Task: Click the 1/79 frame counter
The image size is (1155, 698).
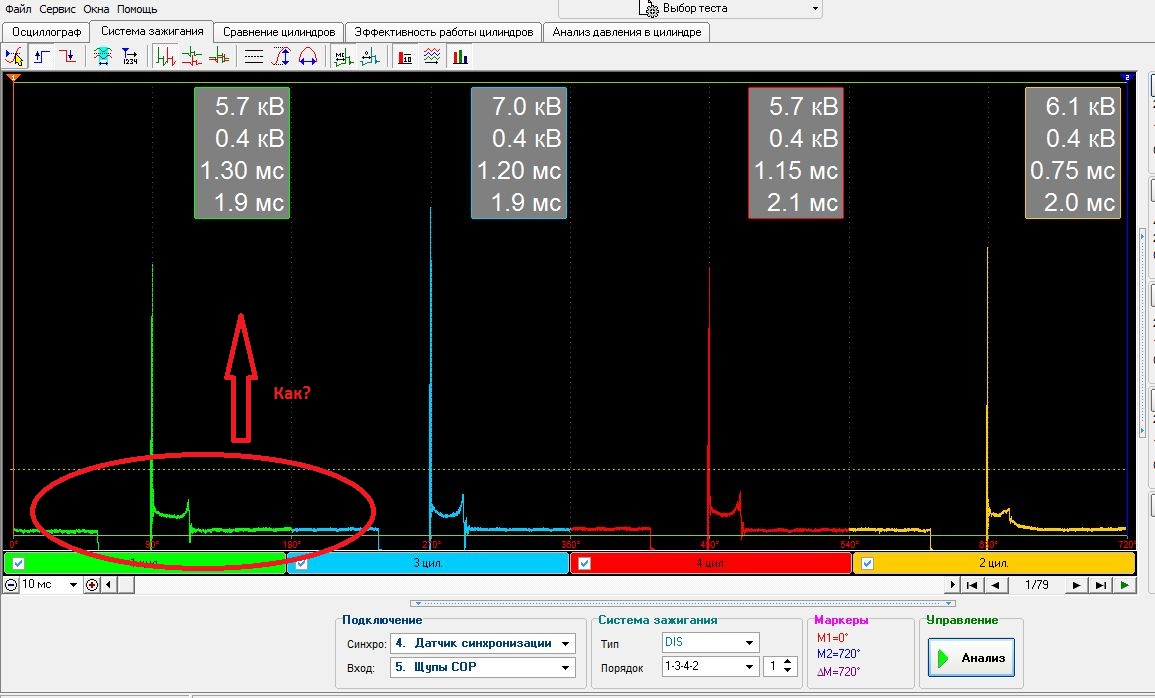Action: (x=1036, y=585)
